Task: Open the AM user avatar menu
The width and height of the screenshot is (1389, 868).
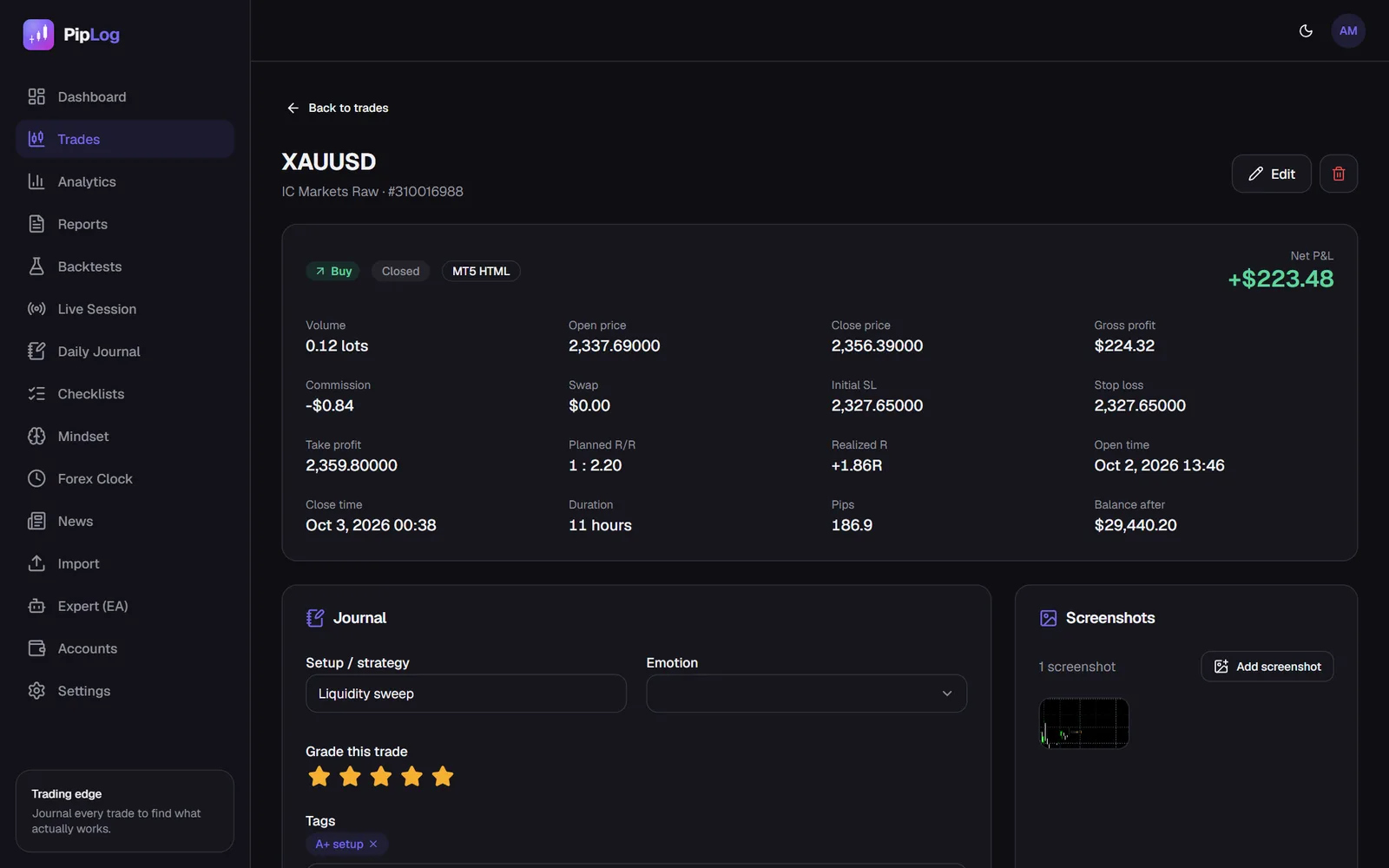Action: (x=1348, y=31)
